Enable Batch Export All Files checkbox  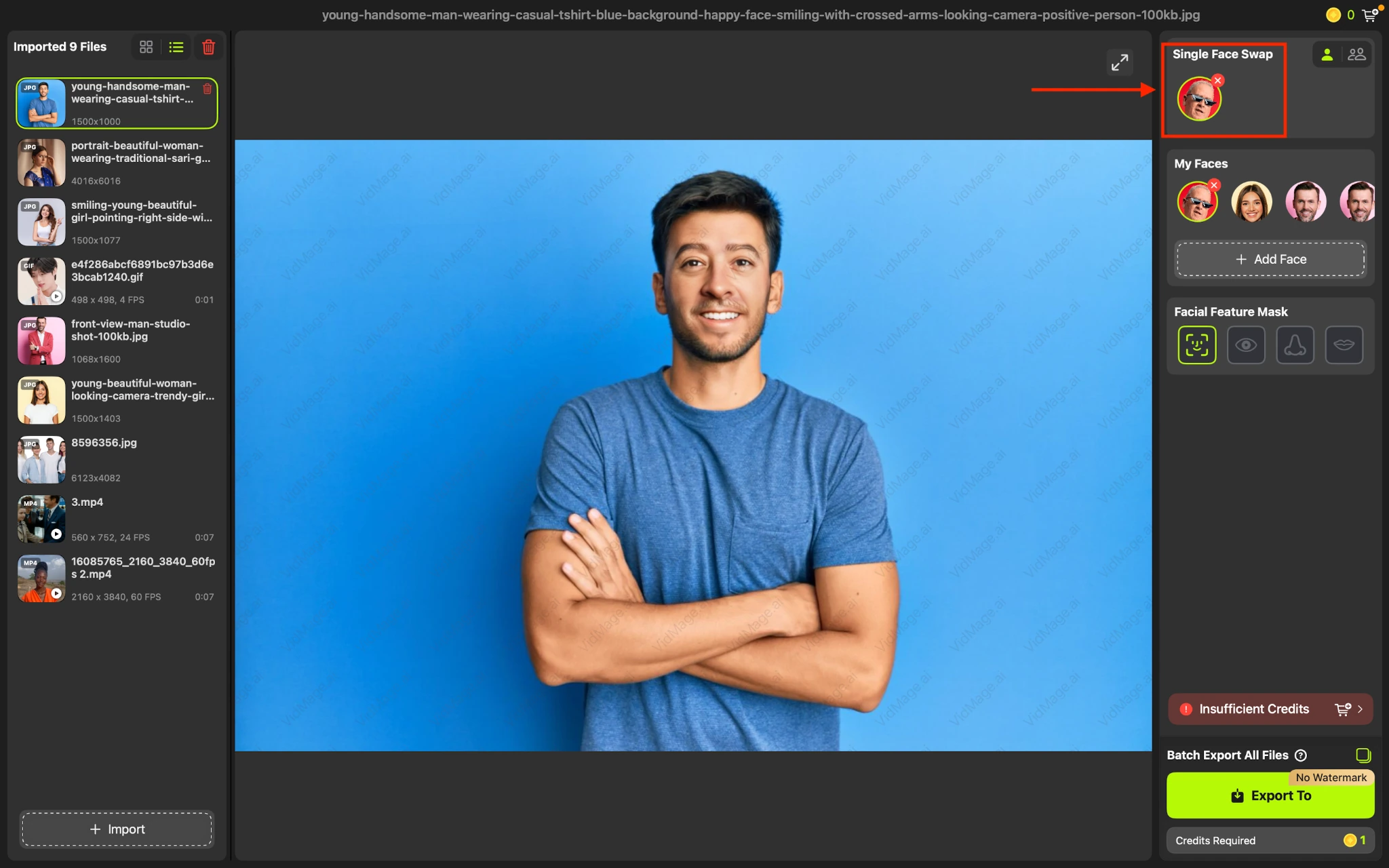[1363, 755]
